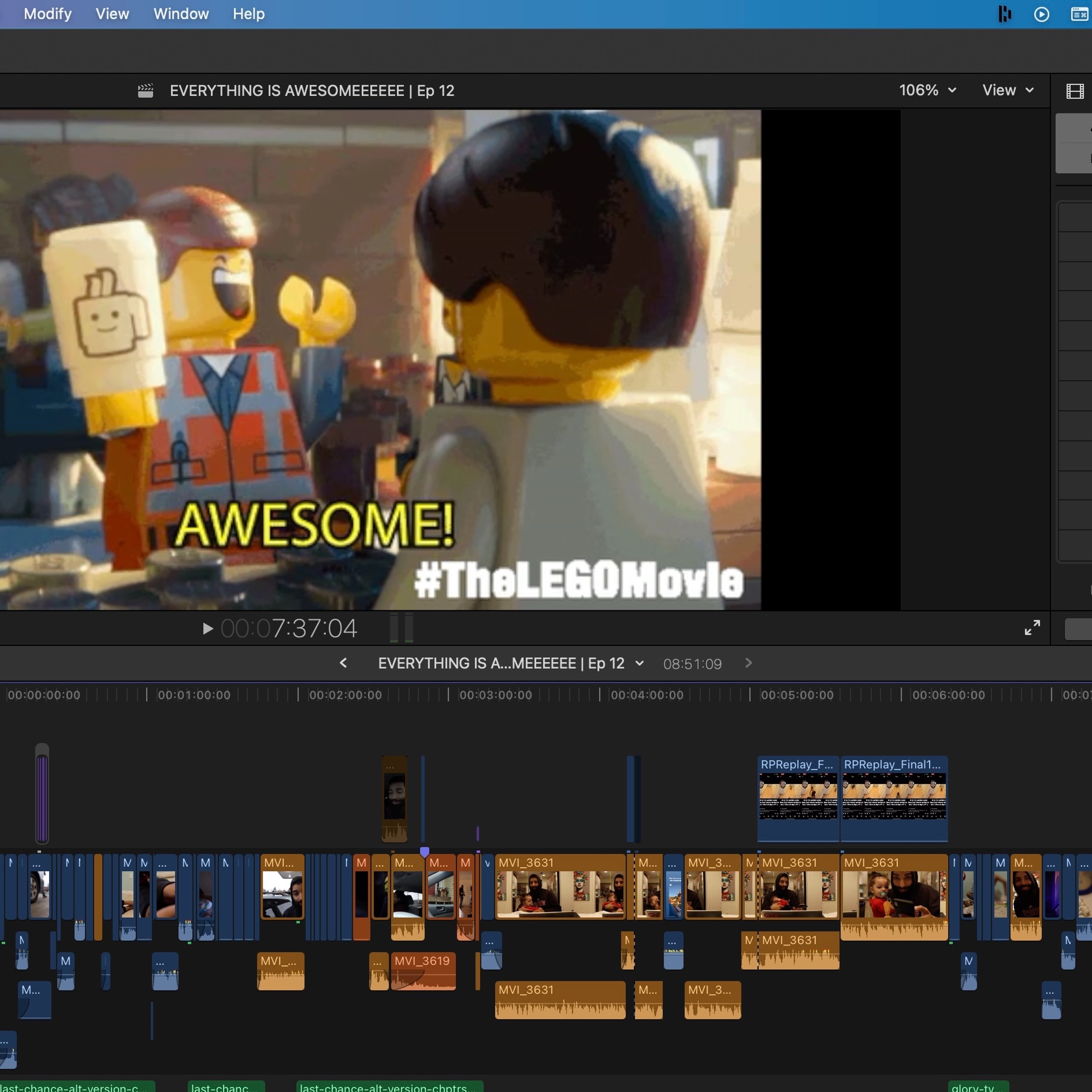
Task: Click the audio meters beside timecode
Action: click(402, 628)
